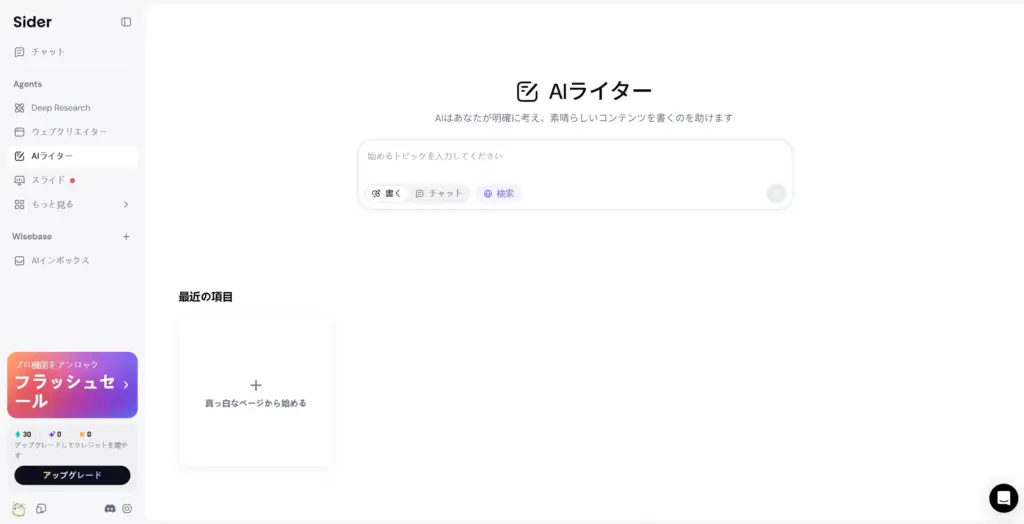Click the Sider logo
Viewport: 1024px width, 524px height.
coord(33,22)
